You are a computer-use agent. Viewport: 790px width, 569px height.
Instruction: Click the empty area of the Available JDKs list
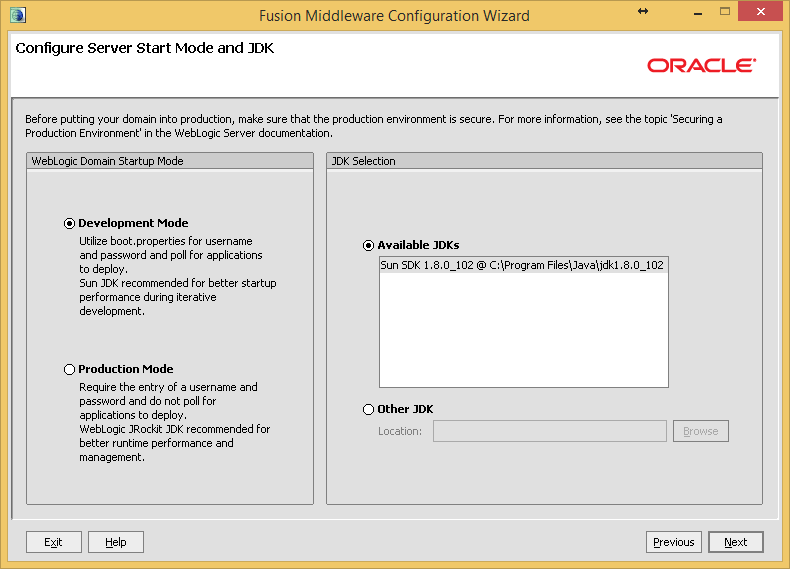click(523, 330)
